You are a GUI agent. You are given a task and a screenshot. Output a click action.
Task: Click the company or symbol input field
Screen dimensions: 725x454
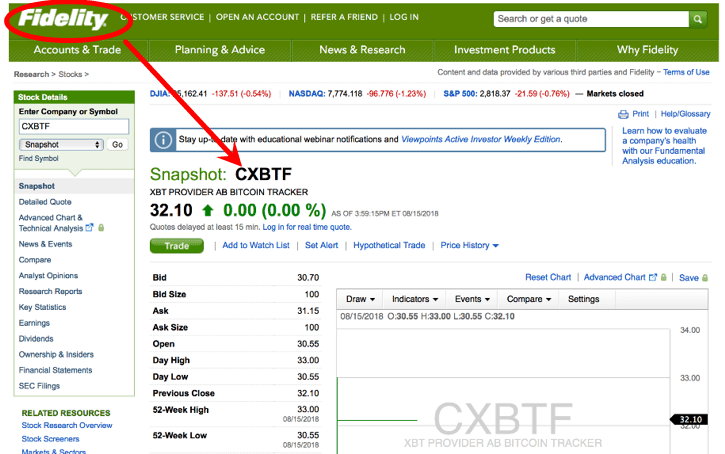coord(74,126)
